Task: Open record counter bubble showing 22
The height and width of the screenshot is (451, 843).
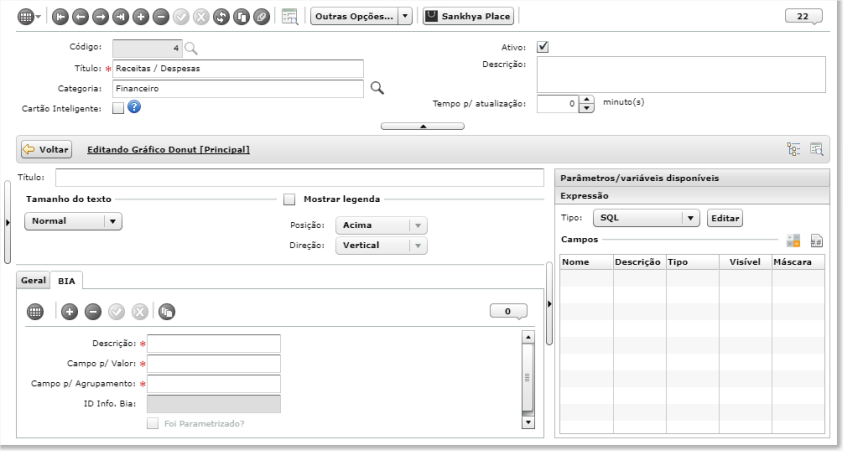Action: pyautogui.click(x=803, y=16)
